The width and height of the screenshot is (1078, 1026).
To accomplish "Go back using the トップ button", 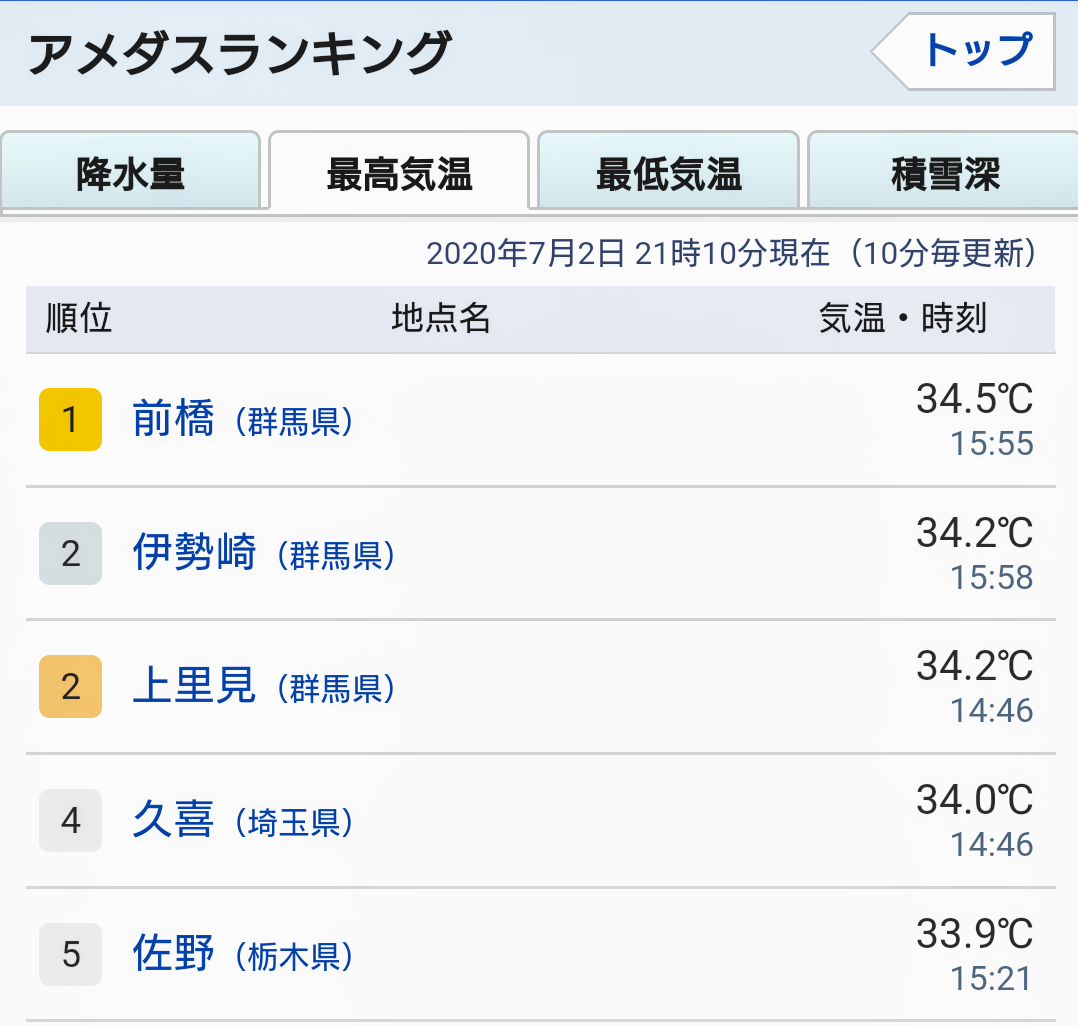I will click(964, 52).
